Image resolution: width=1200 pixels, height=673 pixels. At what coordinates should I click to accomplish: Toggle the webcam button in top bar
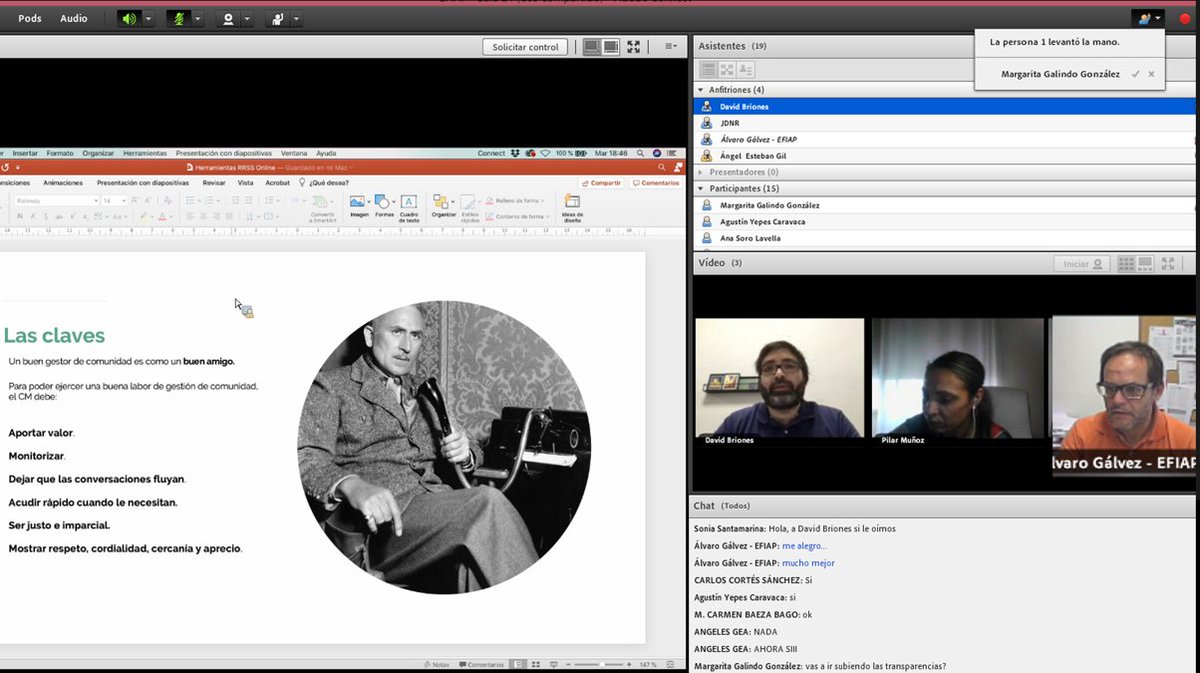pyautogui.click(x=228, y=18)
